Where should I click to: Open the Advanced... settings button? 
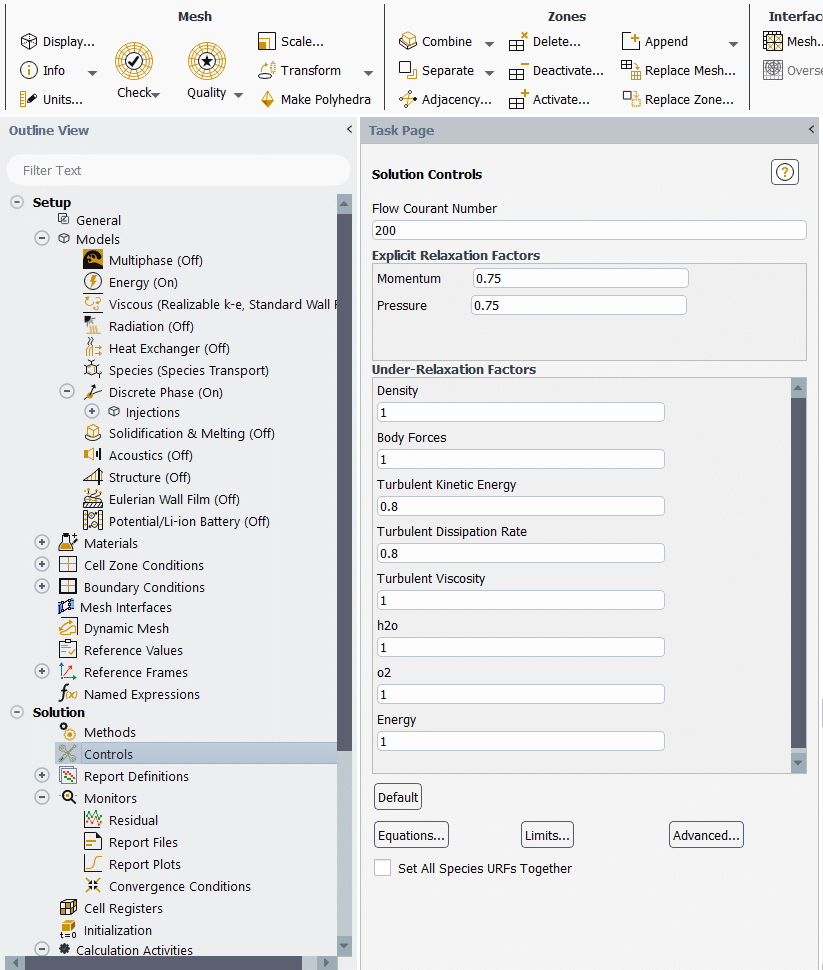[x=706, y=835]
